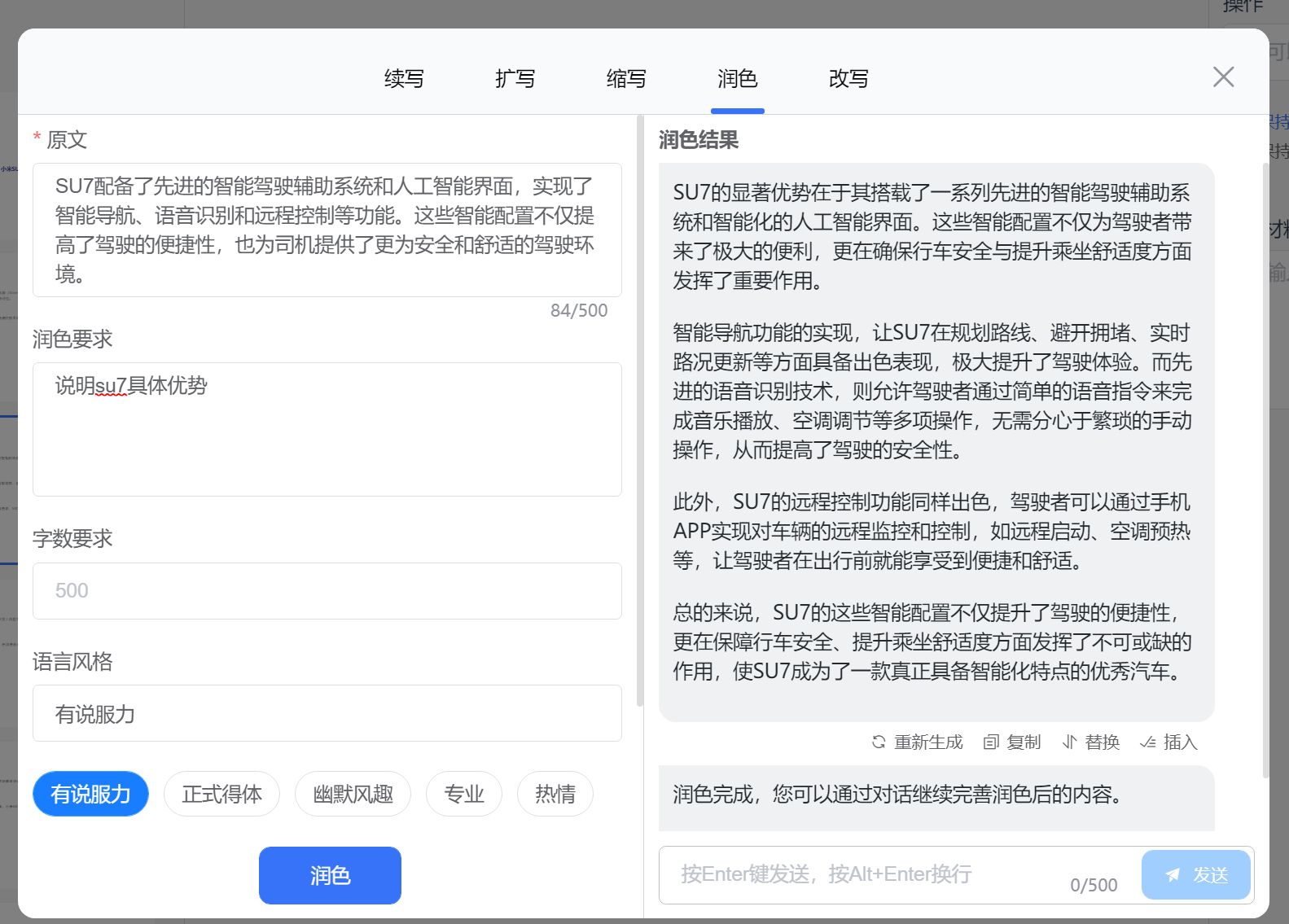Click the paragraph starting with SU7的显著优势
1289x924 pixels.
click(932, 236)
